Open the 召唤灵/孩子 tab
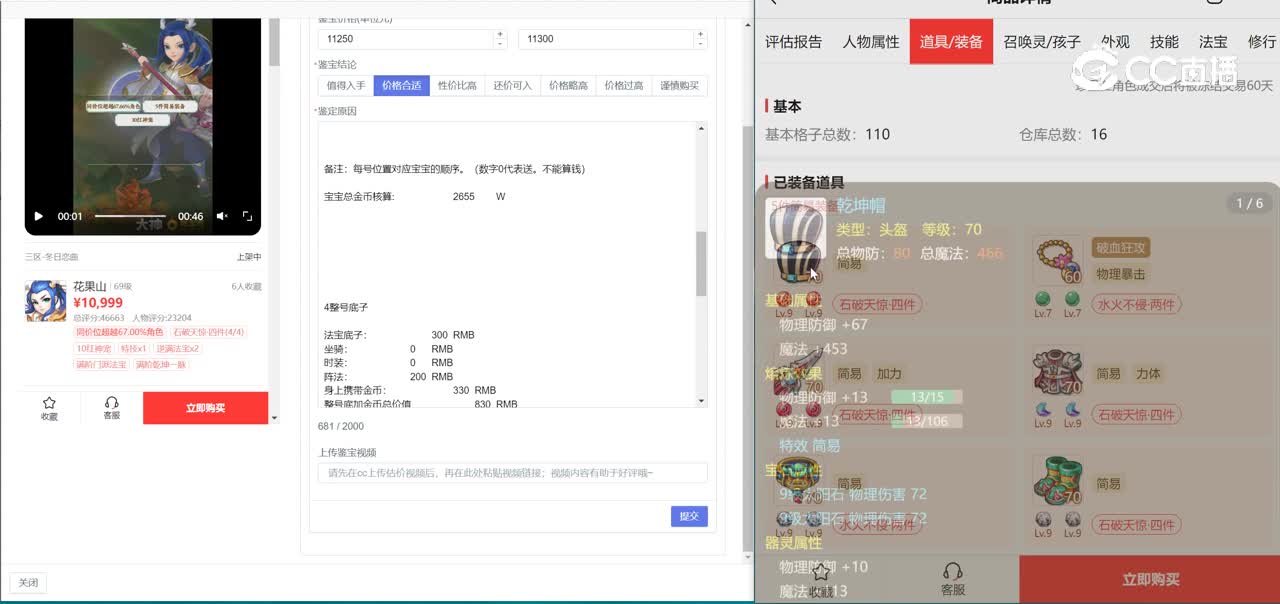 point(1042,42)
